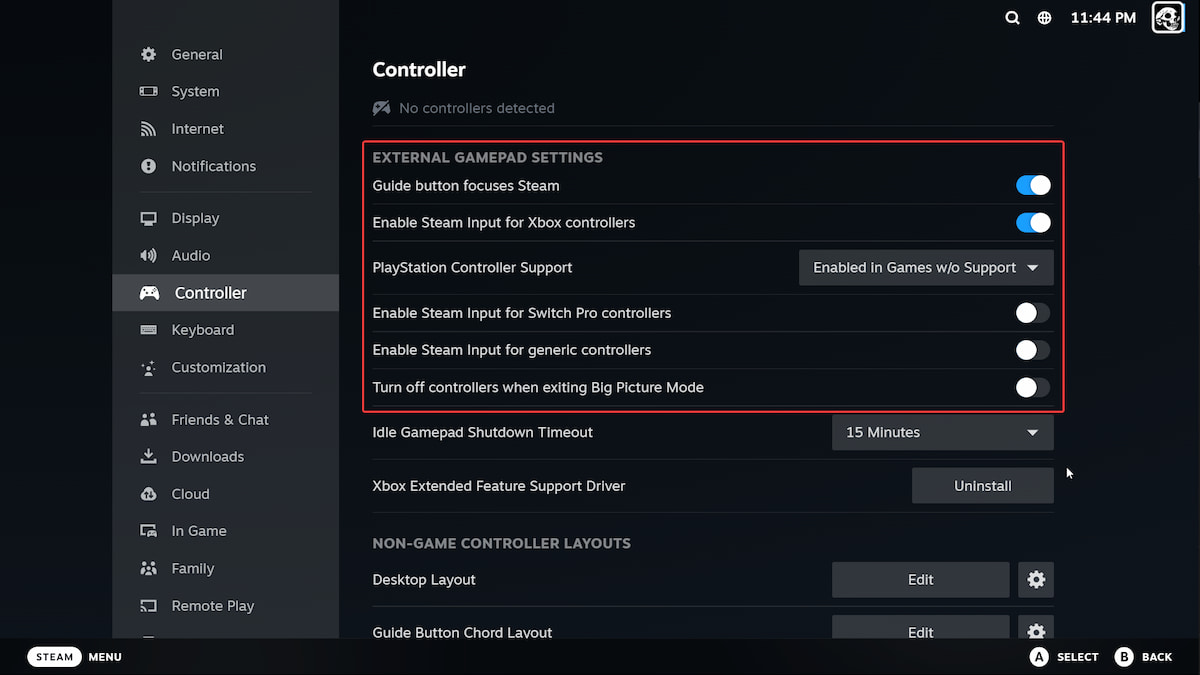
Task: Click the Cloud sidebar icon
Action: tap(149, 494)
